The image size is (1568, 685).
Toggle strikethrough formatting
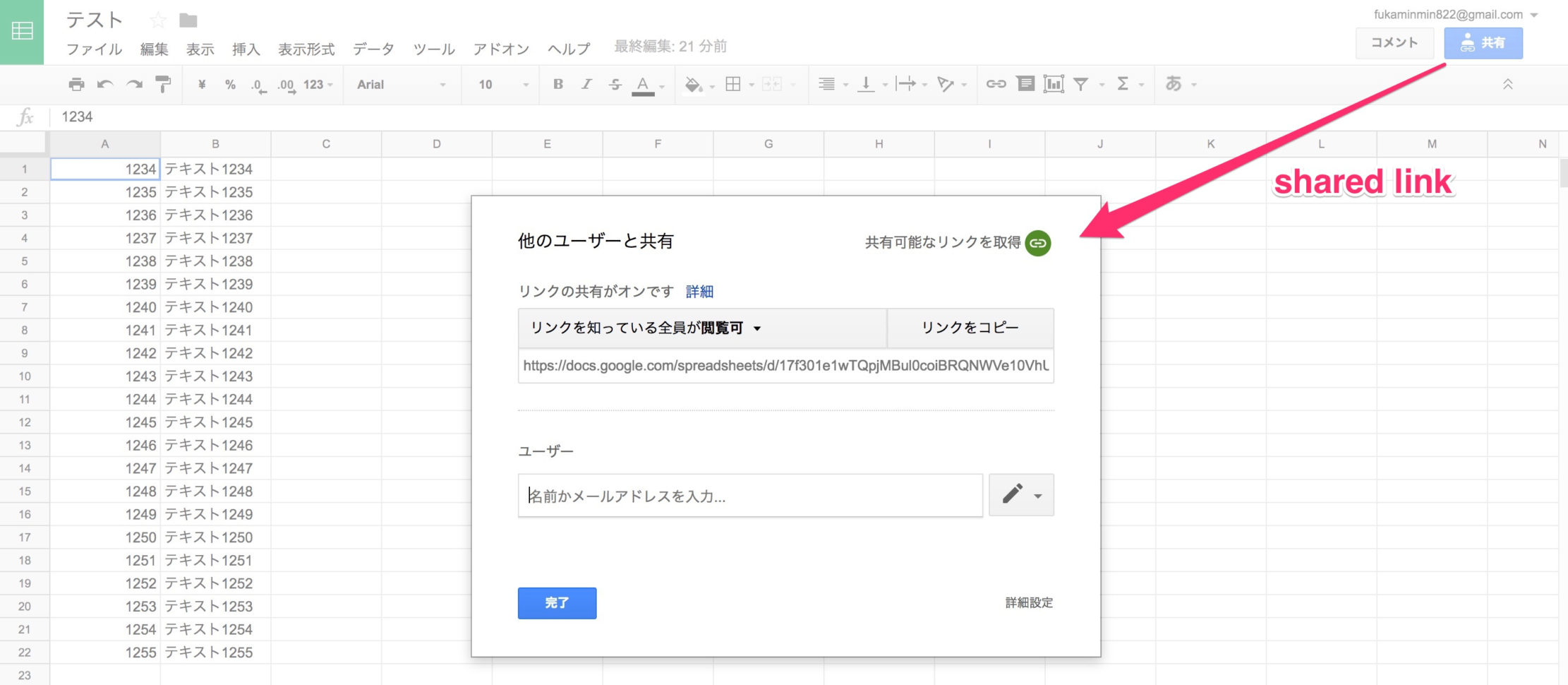(x=615, y=84)
